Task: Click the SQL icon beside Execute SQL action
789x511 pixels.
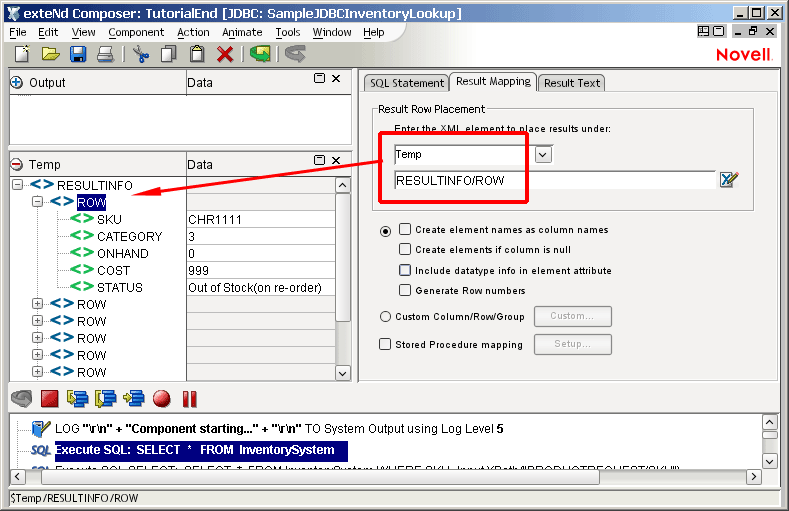Action: [40, 450]
